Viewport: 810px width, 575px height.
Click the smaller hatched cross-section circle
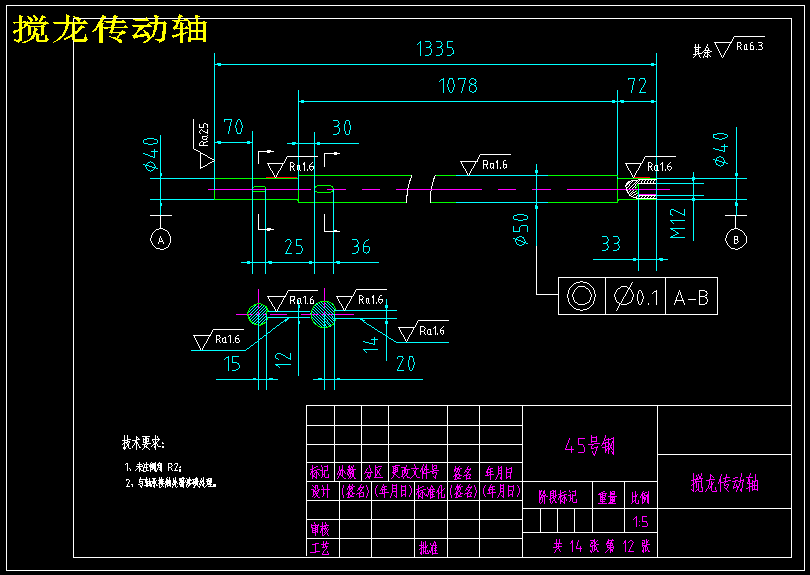pos(258,314)
